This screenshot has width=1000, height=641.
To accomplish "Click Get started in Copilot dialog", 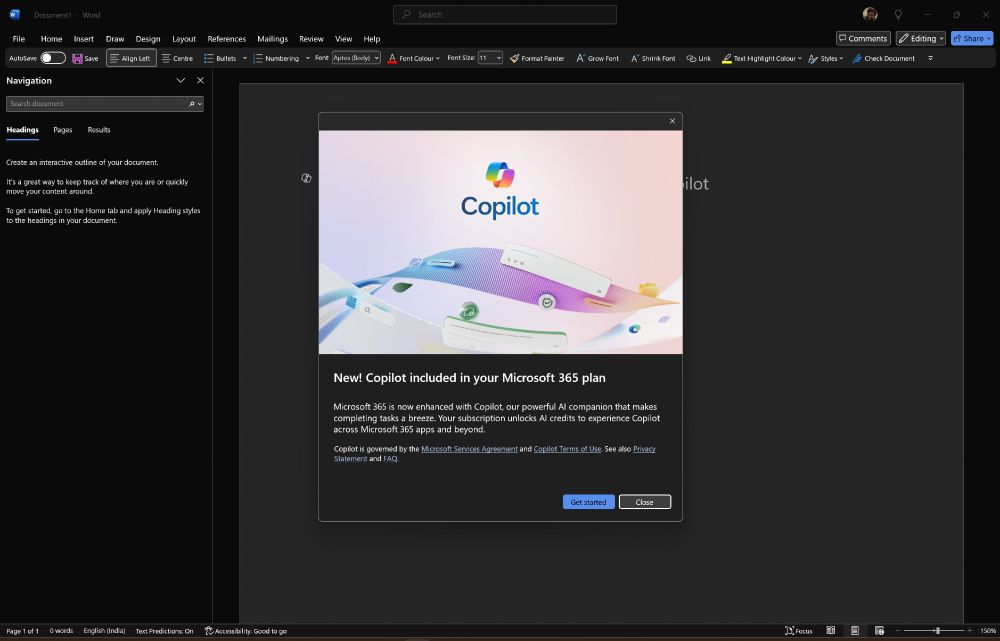I will click(x=588, y=502).
